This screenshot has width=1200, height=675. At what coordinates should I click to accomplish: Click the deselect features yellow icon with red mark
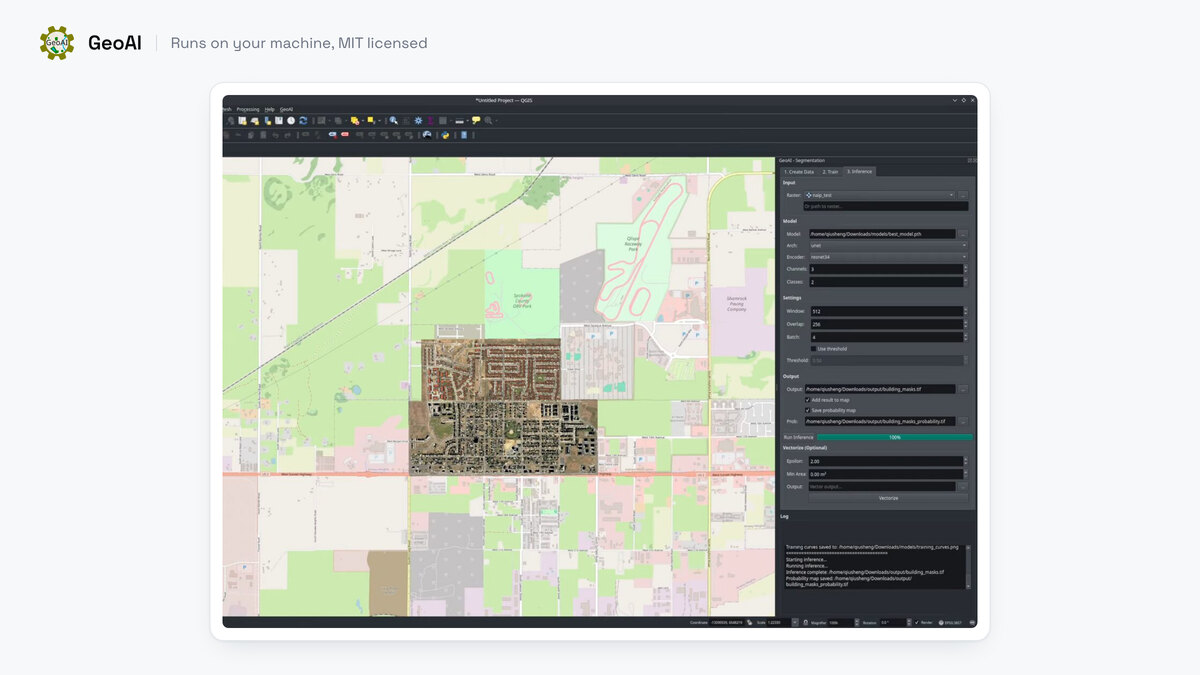click(354, 120)
